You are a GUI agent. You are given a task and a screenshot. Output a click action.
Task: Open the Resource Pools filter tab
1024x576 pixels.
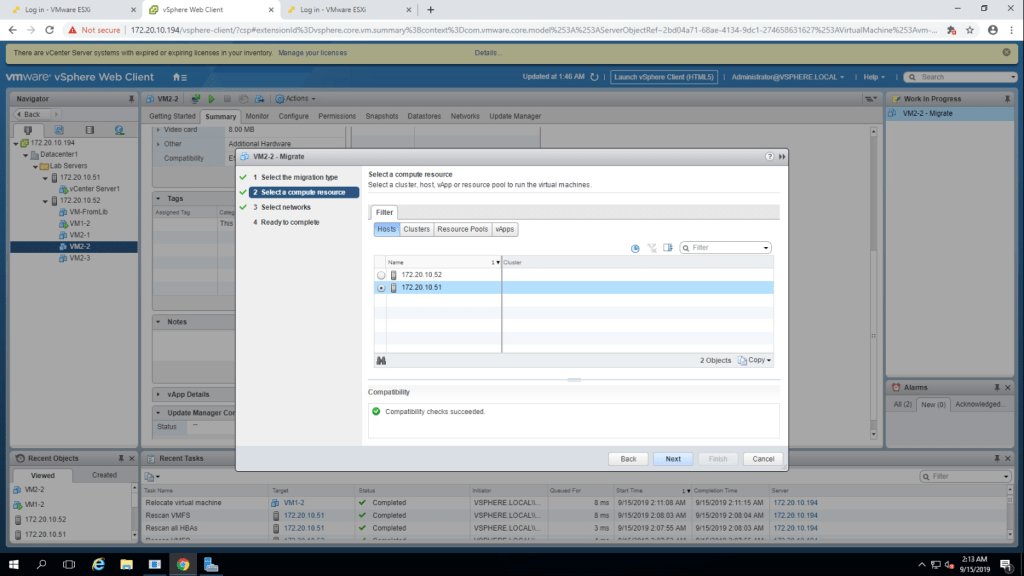(462, 229)
